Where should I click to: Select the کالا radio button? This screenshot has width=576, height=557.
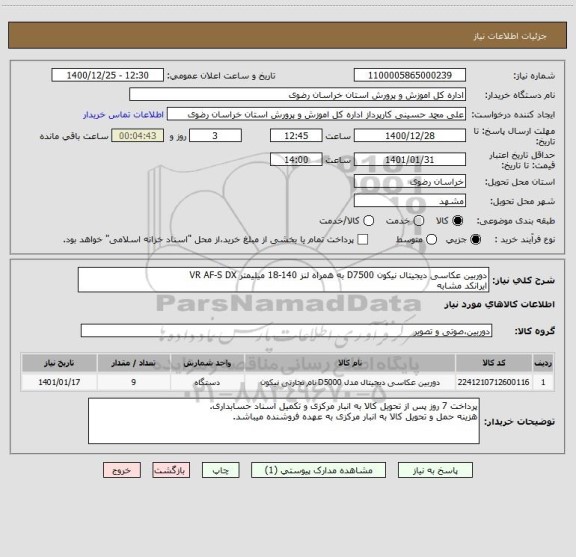click(x=458, y=221)
